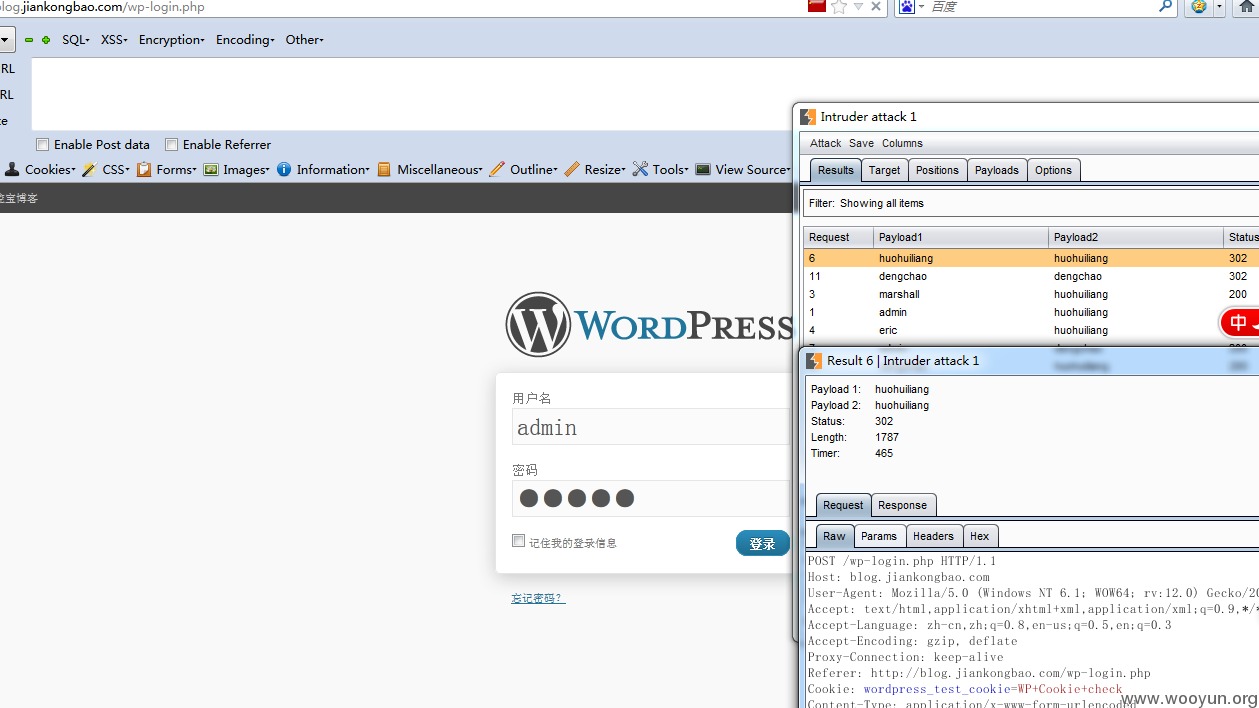The height and width of the screenshot is (708, 1259).
Task: Click the username field containing admin
Action: (651, 427)
